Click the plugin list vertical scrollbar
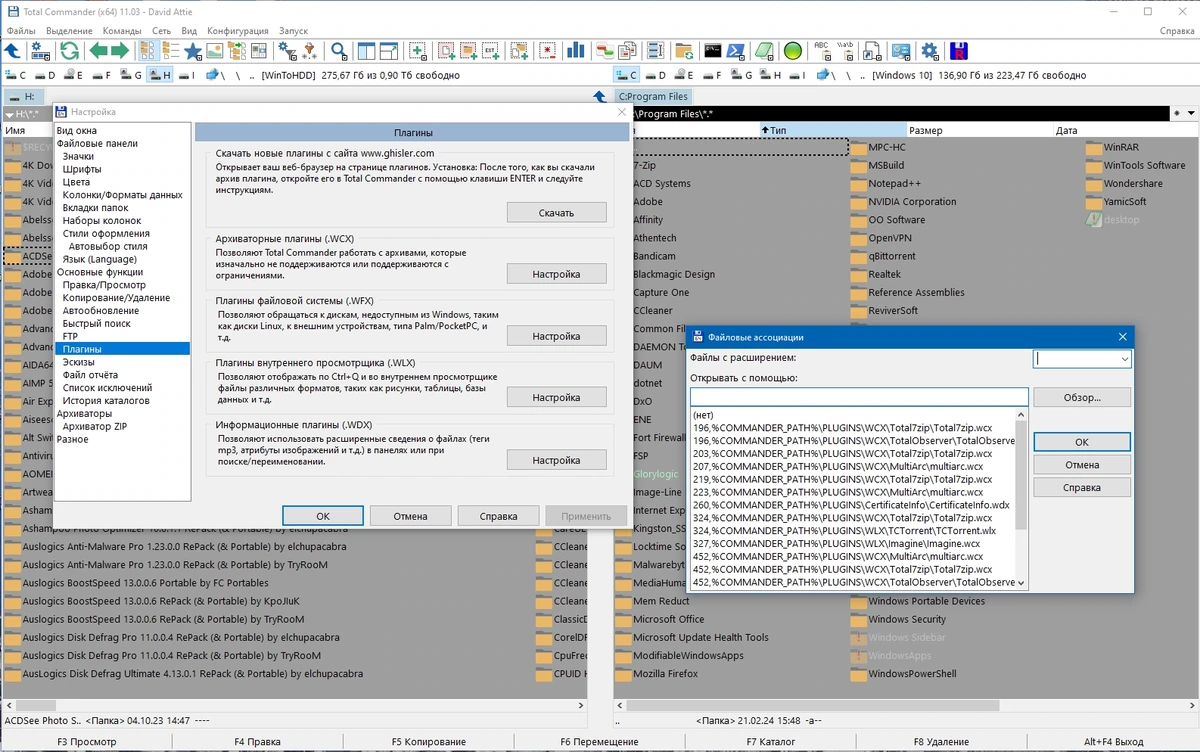The height and width of the screenshot is (752, 1200). (x=1021, y=498)
